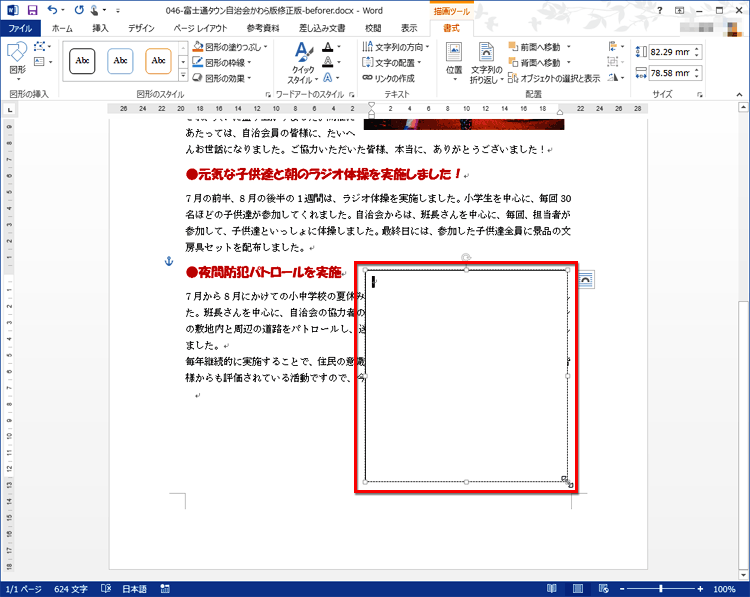Expand the shape styles gallery (More)
This screenshot has width=750, height=597.
[183, 75]
